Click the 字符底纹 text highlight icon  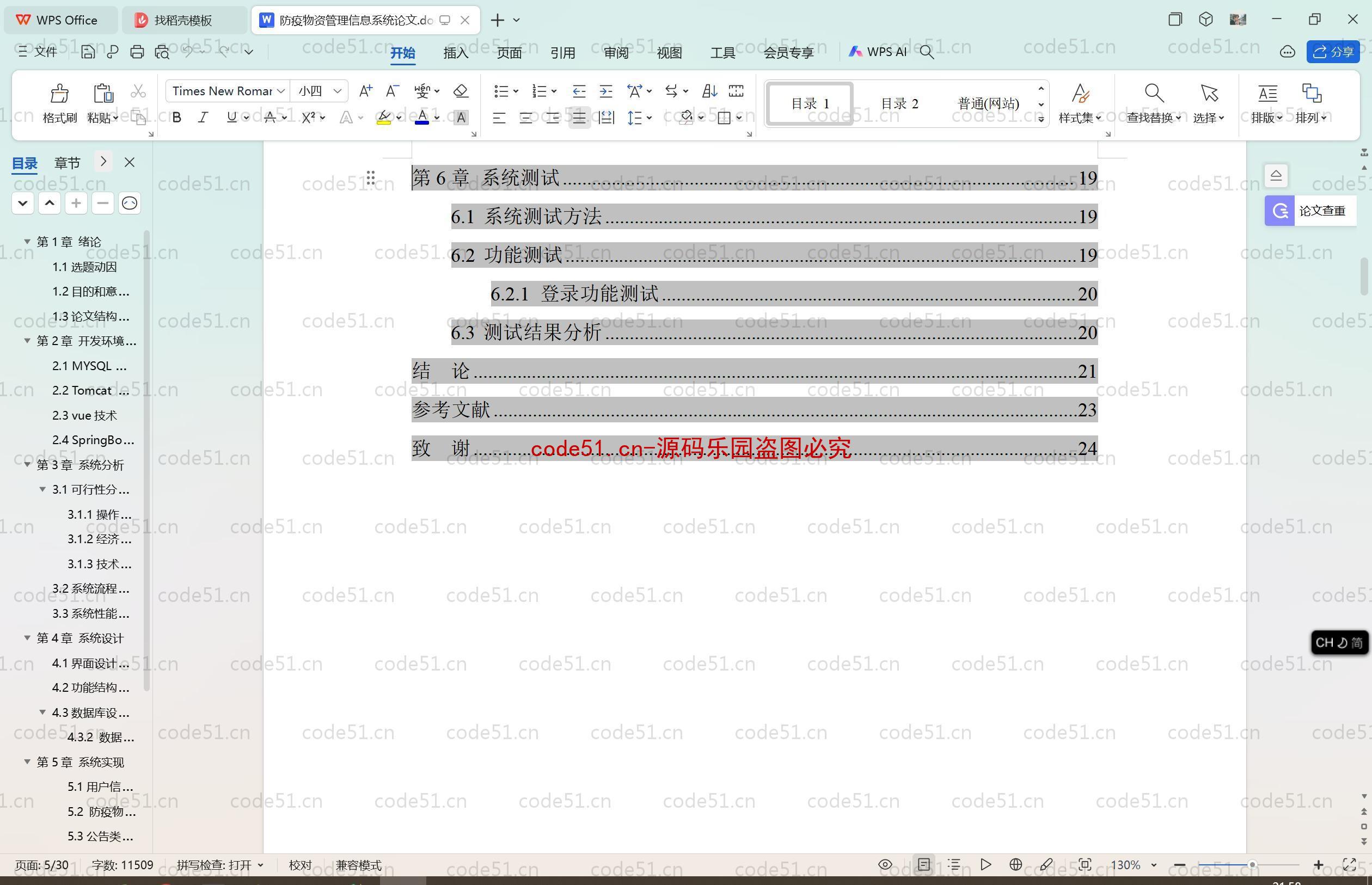[460, 118]
